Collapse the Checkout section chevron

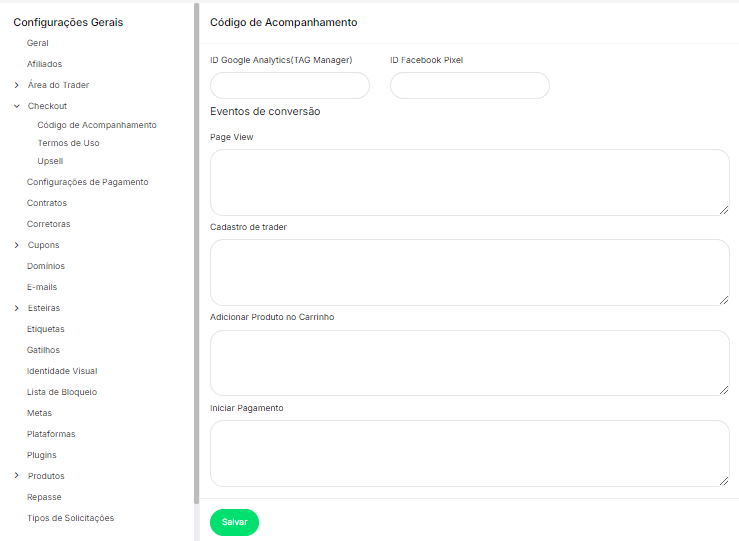17,106
